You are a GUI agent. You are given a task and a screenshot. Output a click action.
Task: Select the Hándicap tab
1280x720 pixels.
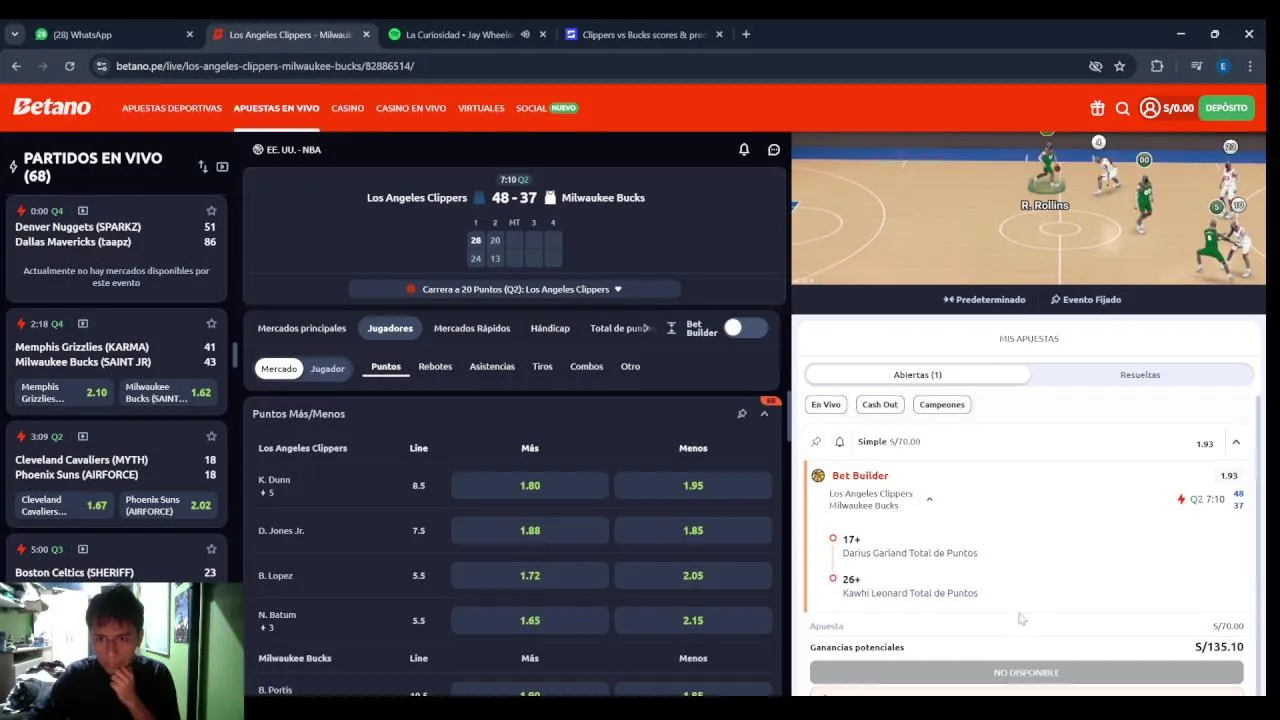tap(550, 328)
